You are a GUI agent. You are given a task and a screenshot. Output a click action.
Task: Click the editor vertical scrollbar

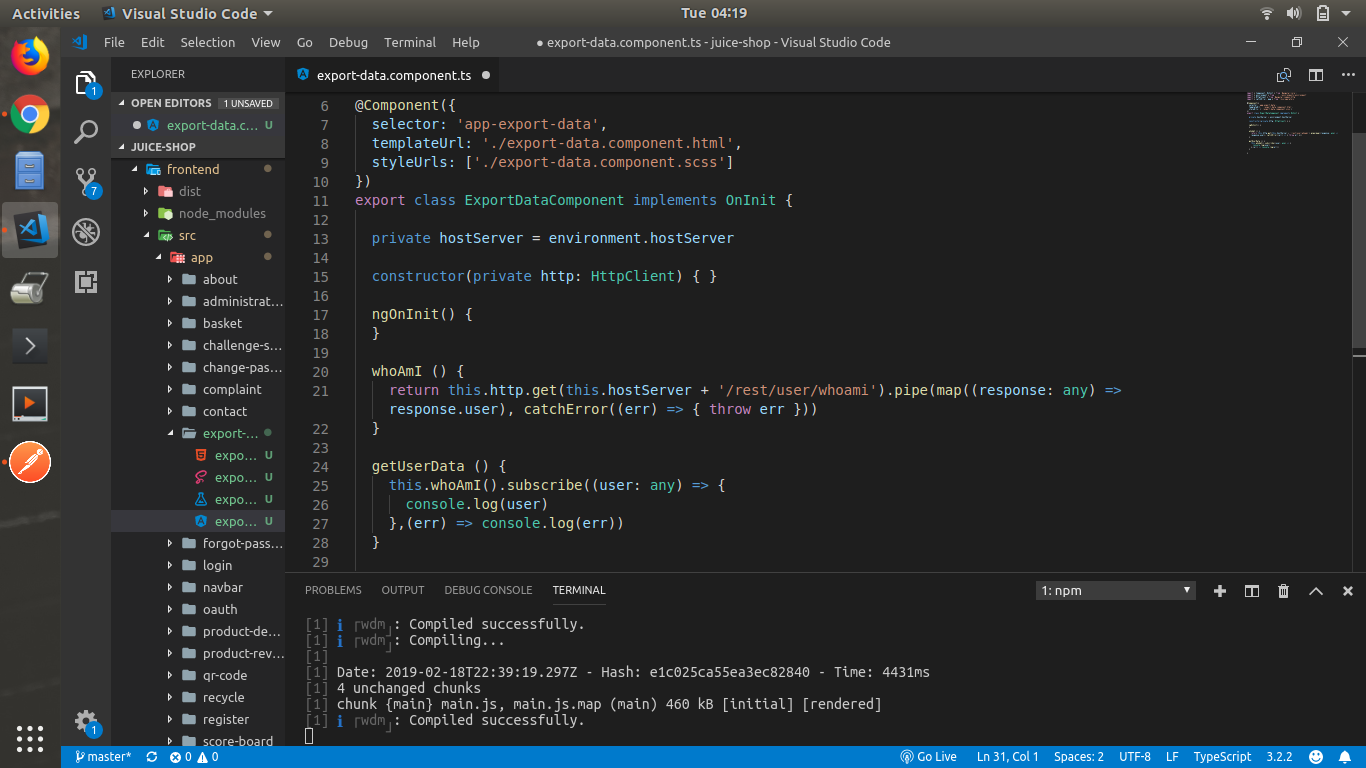[1359, 240]
